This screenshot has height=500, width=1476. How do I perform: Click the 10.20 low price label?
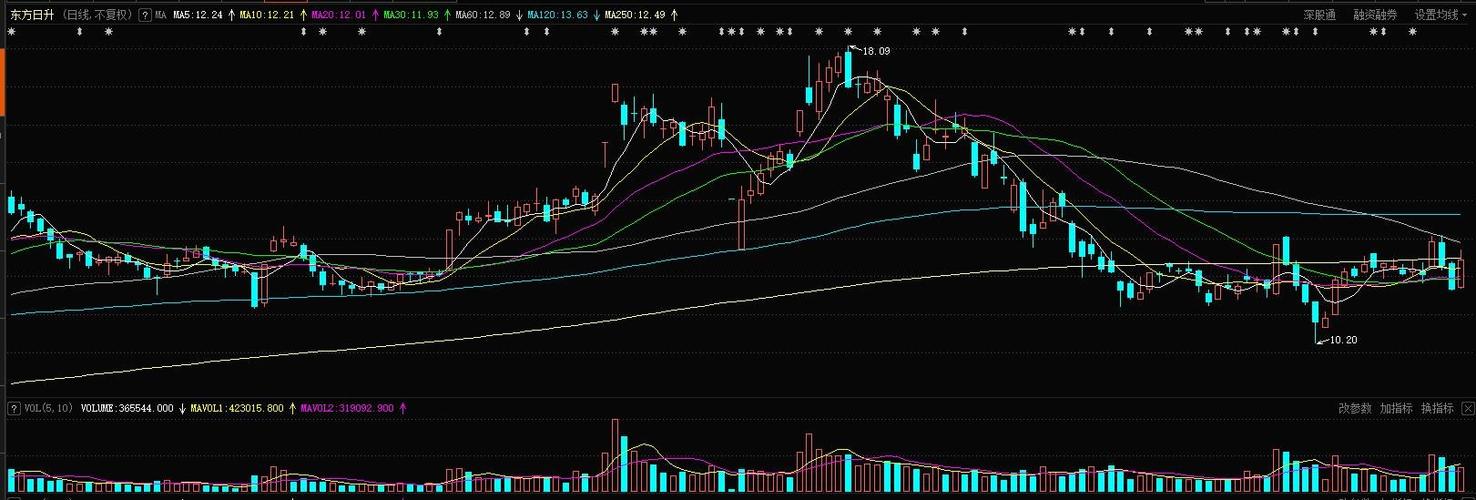click(x=1343, y=340)
